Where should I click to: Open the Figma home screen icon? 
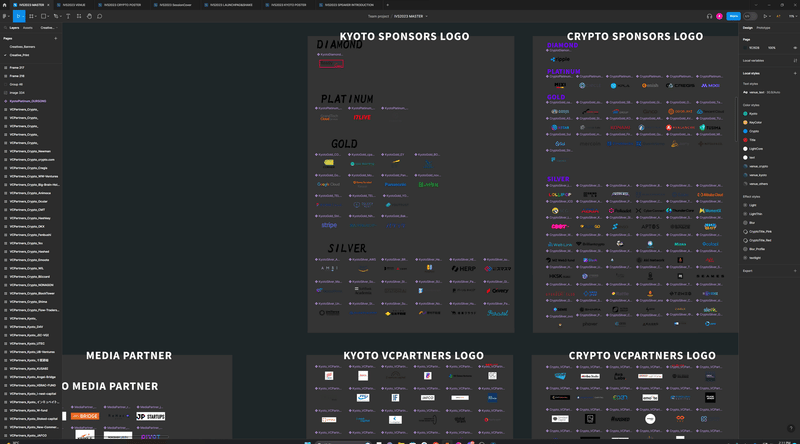[x=5, y=5]
